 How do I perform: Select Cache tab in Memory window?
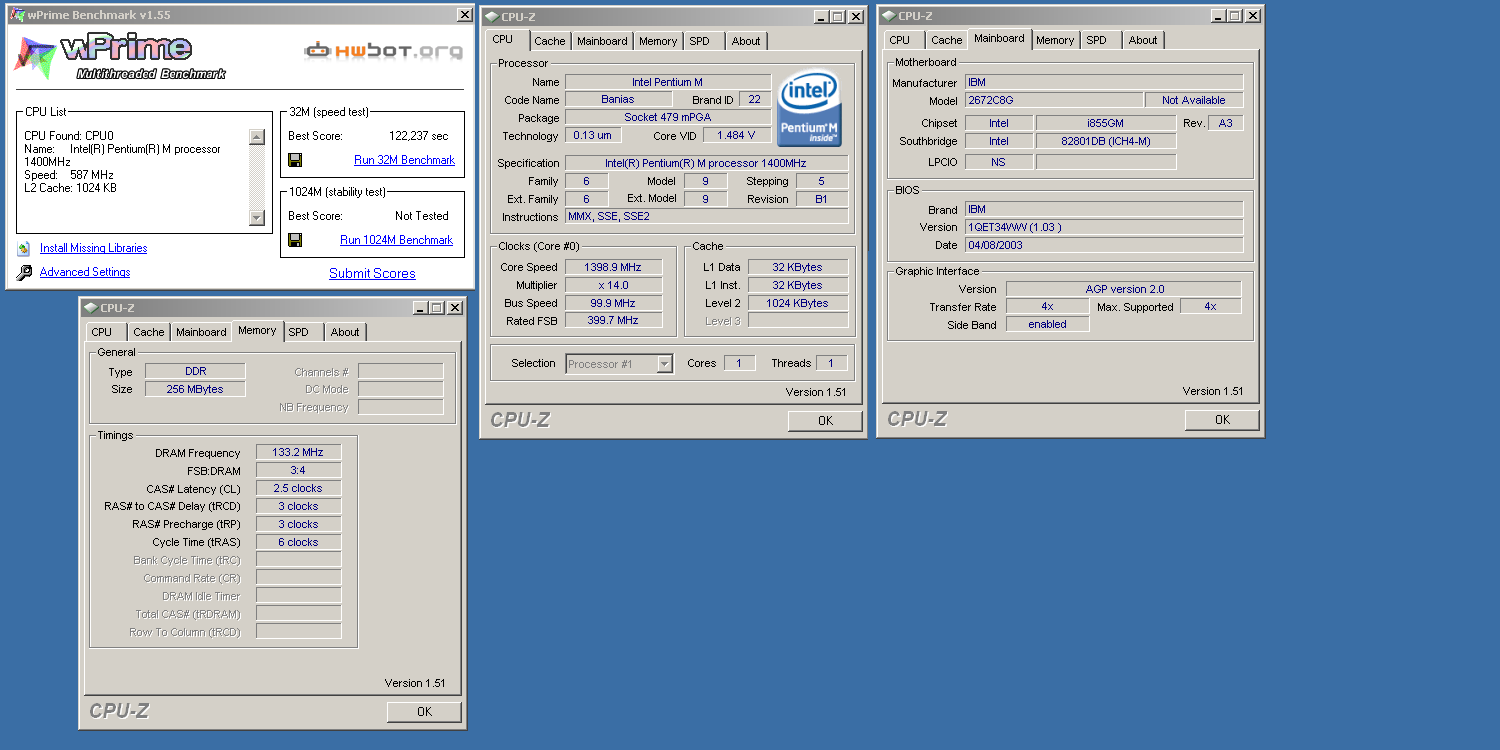(148, 332)
